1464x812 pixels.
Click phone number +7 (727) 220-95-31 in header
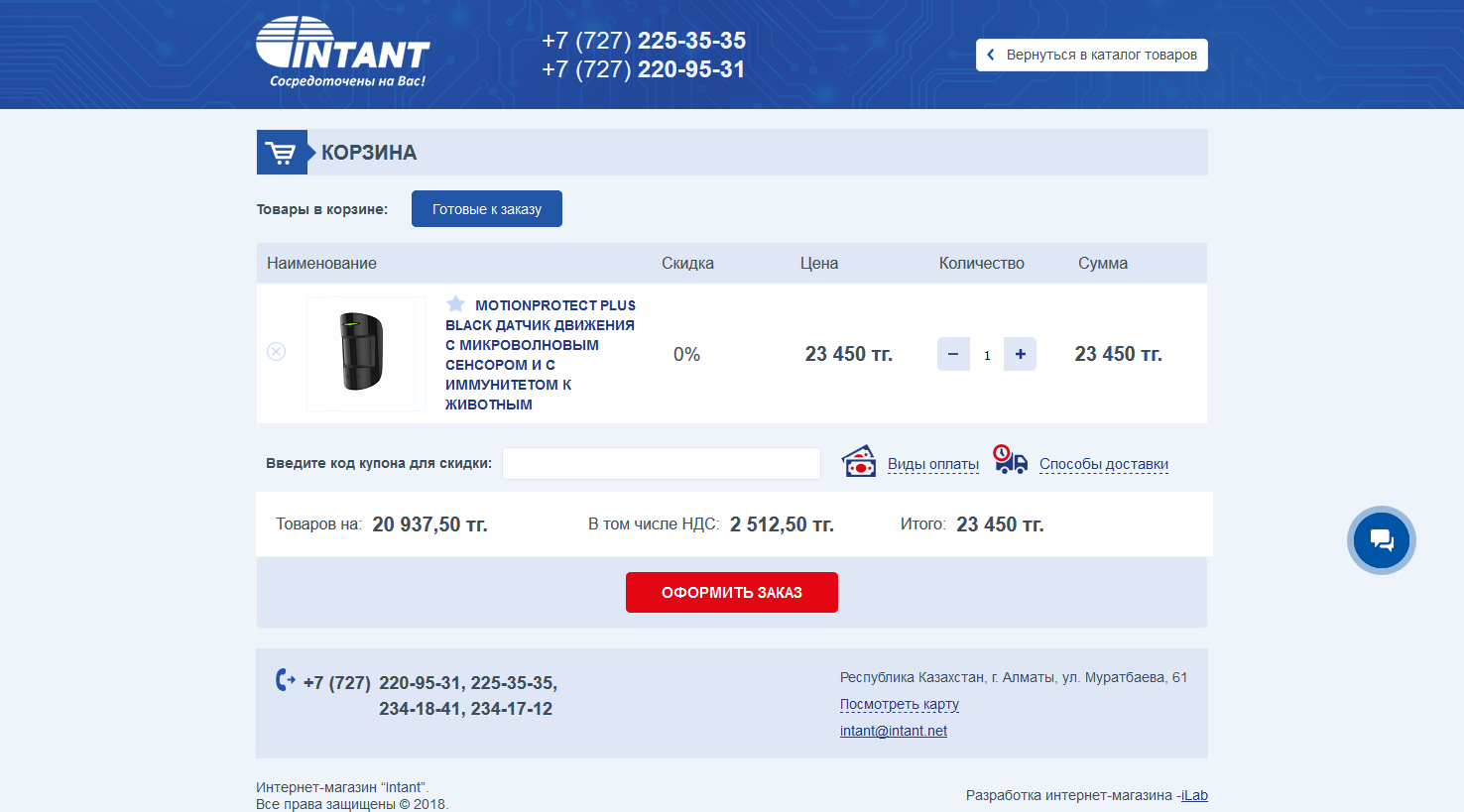[x=644, y=69]
